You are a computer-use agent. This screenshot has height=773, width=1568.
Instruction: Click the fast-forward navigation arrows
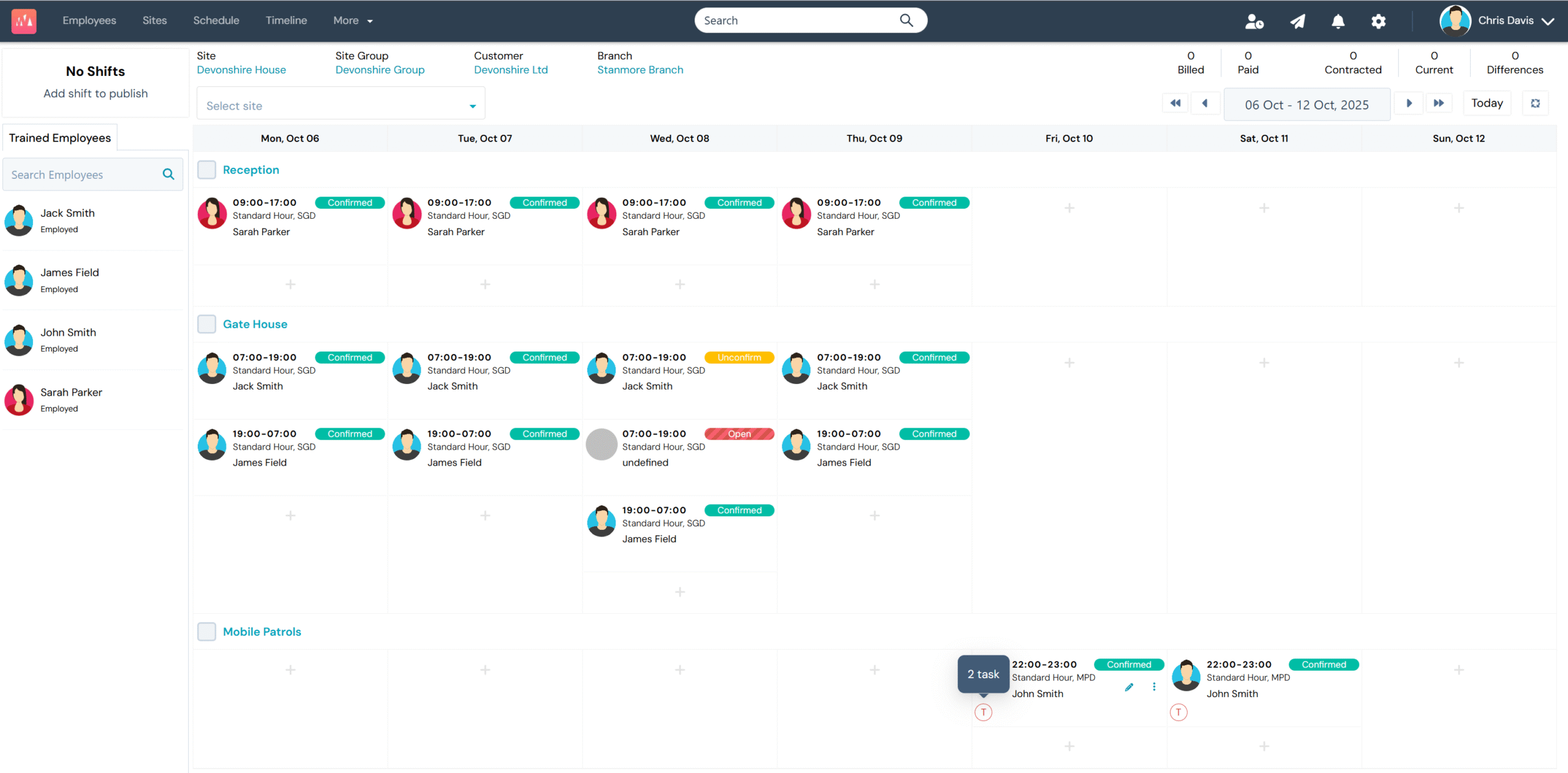tap(1439, 103)
